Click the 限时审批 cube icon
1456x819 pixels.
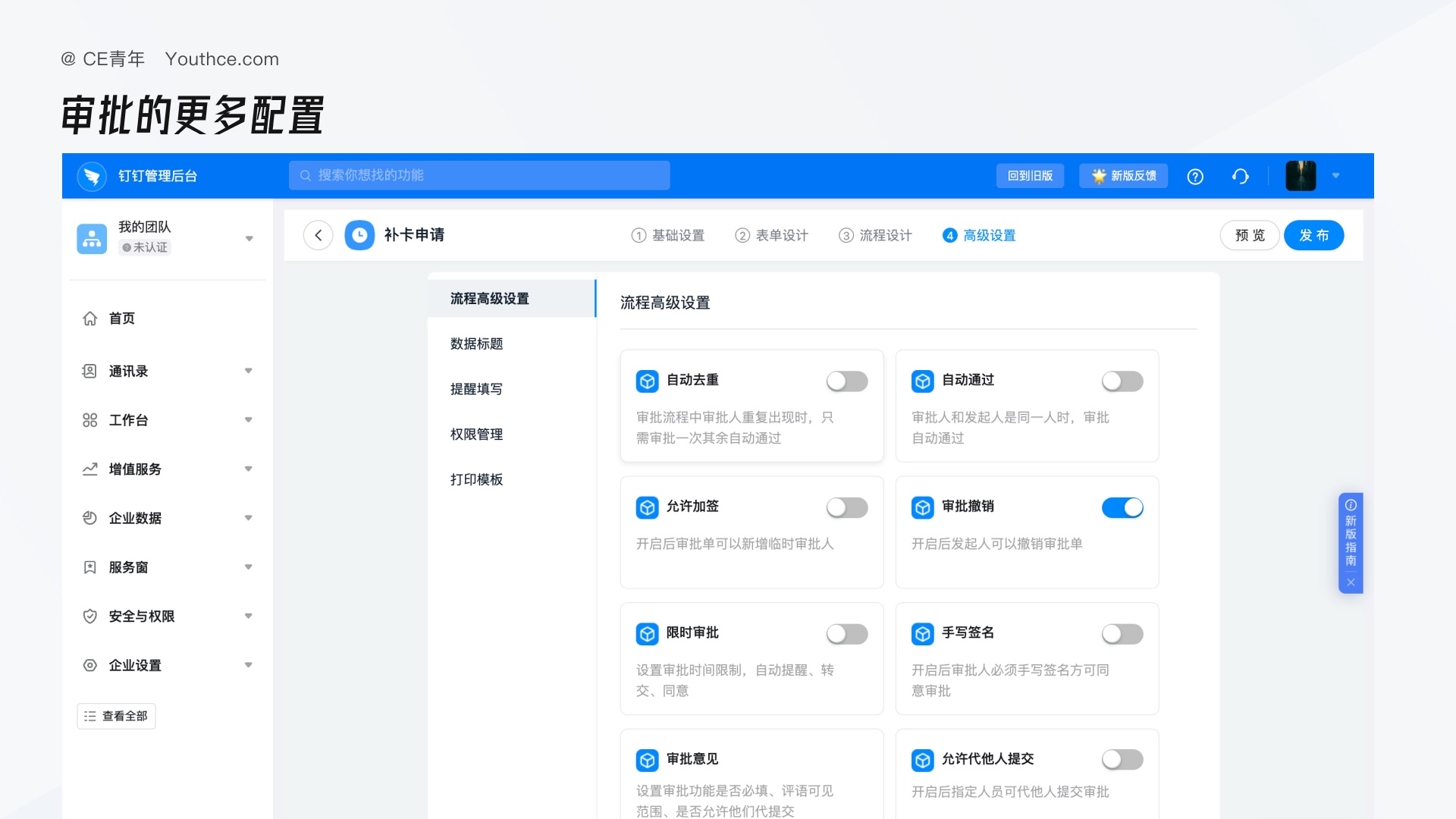pyautogui.click(x=647, y=634)
